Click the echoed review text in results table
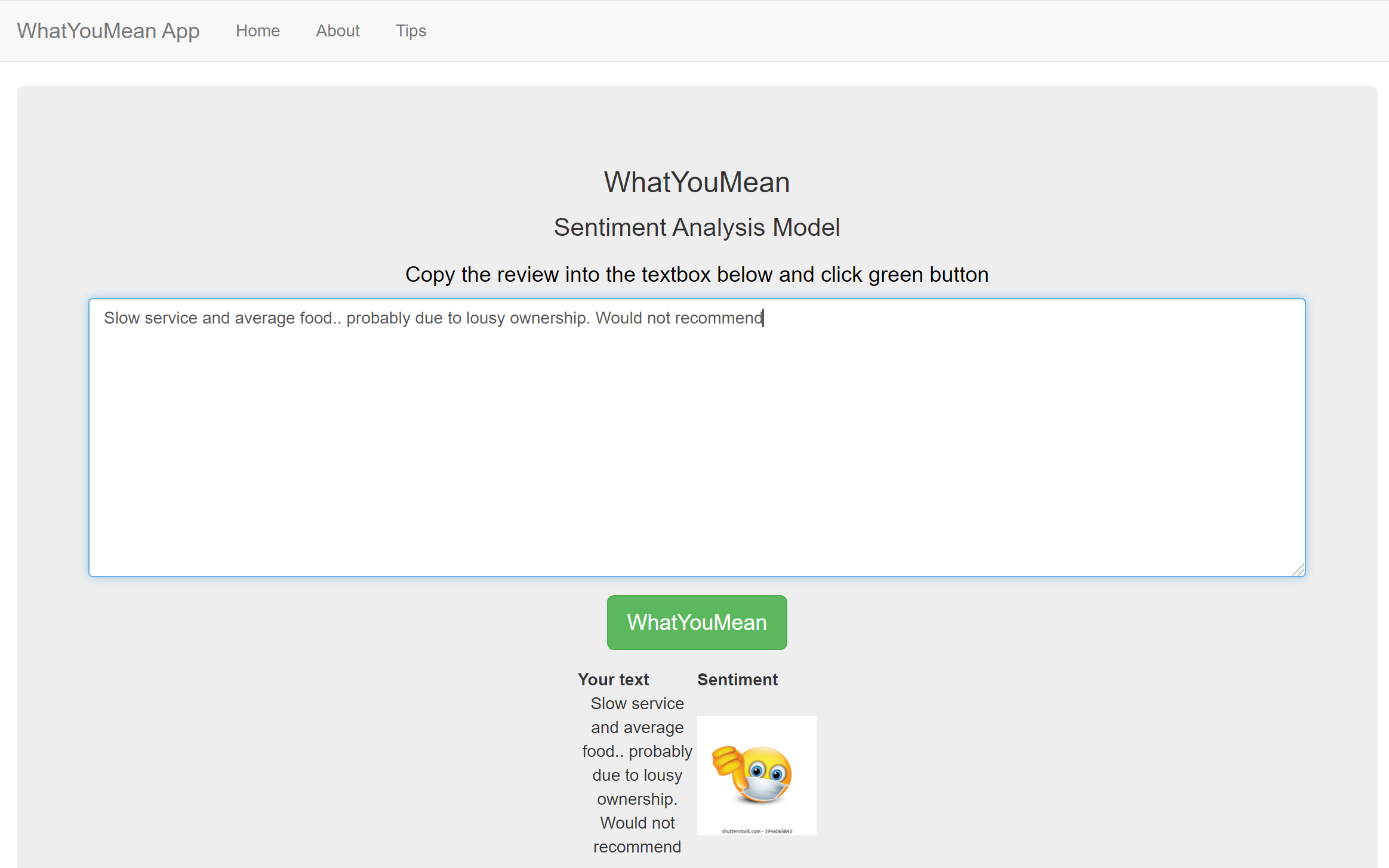Image resolution: width=1389 pixels, height=868 pixels. point(637,775)
